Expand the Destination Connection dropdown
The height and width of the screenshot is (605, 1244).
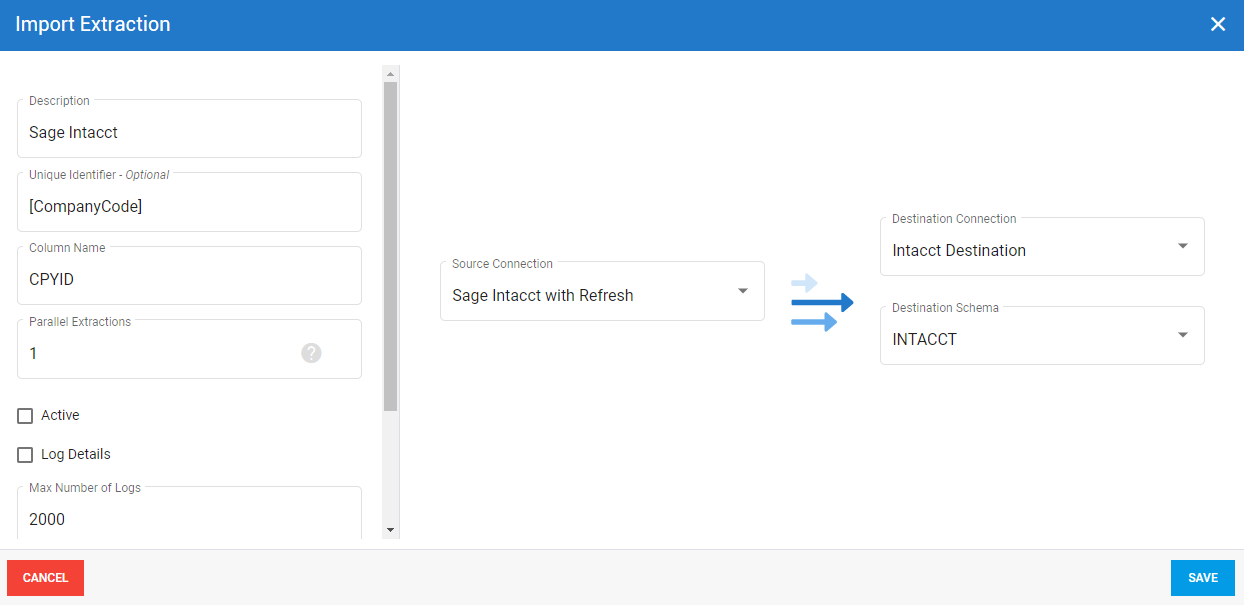1041,250
